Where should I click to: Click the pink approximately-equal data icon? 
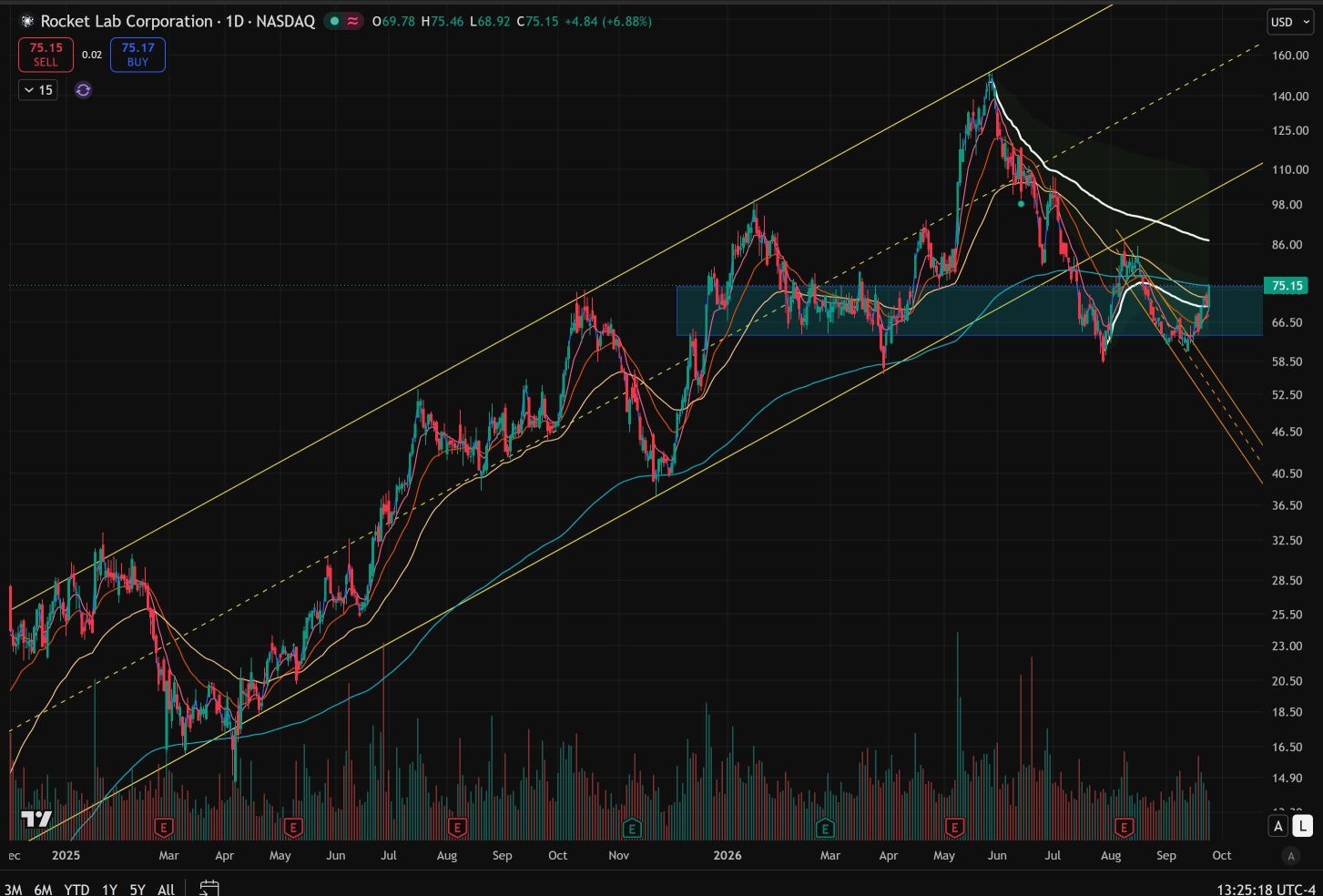pyautogui.click(x=352, y=21)
